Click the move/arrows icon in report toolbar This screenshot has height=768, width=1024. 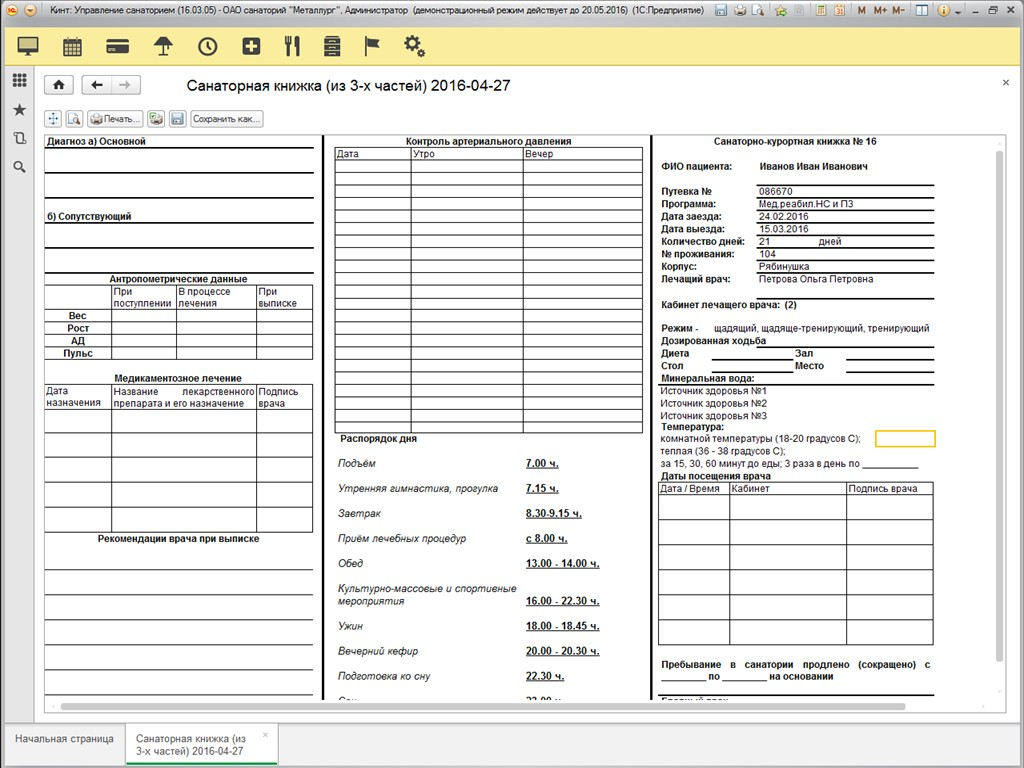tap(53, 119)
